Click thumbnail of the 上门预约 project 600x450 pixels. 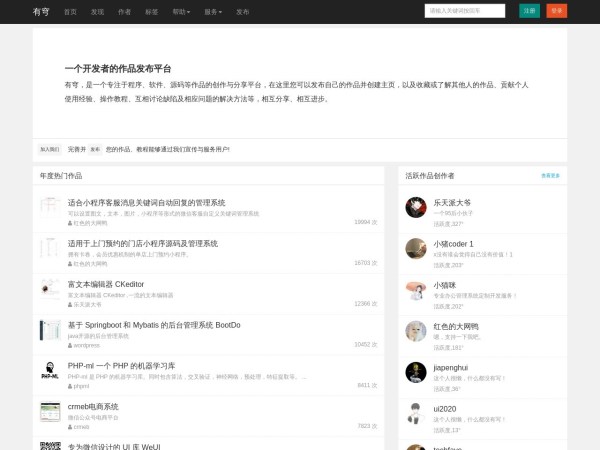coord(50,248)
